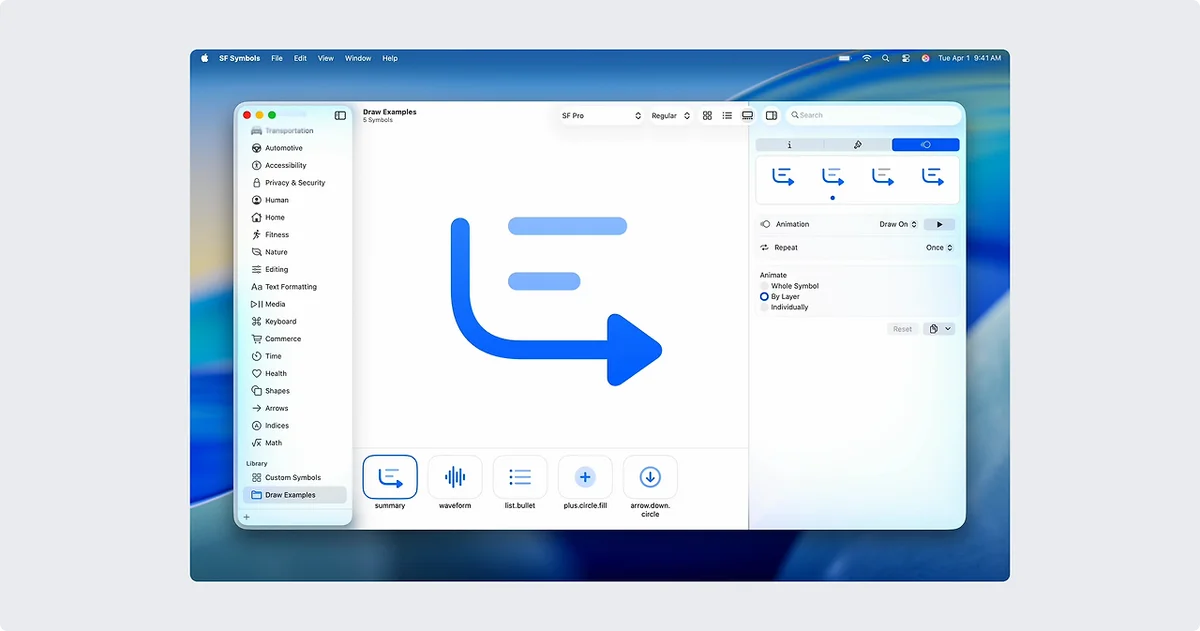Click the Search field
Screen dimensions: 1200x631
point(873,115)
